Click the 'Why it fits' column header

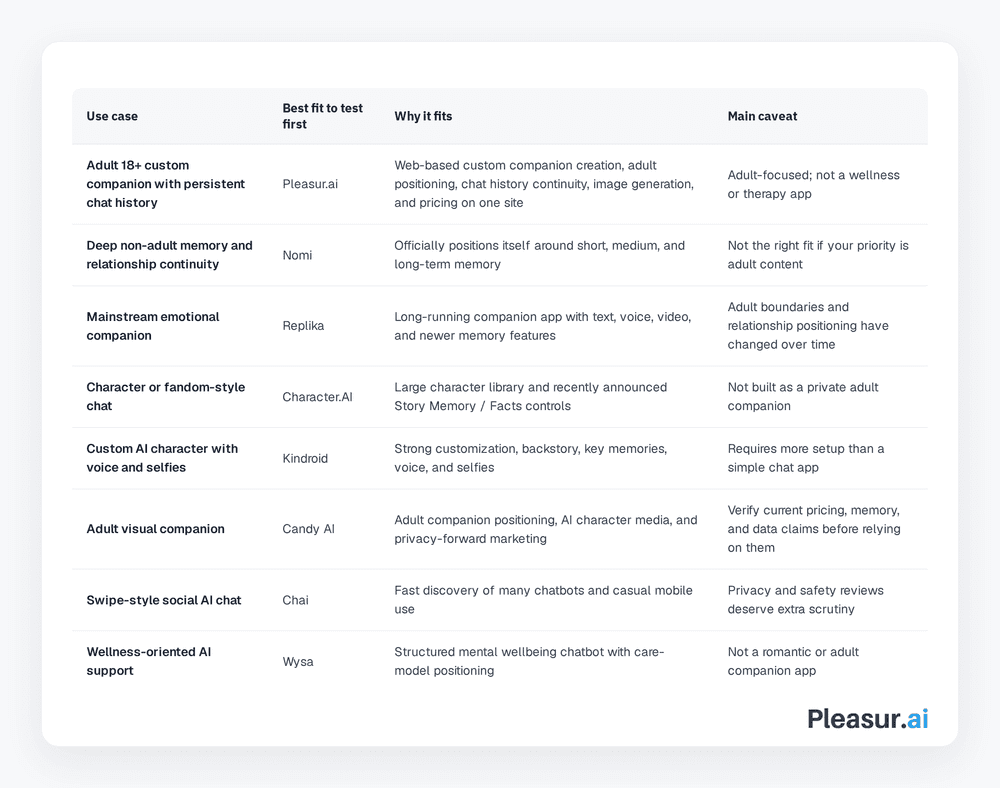click(423, 116)
